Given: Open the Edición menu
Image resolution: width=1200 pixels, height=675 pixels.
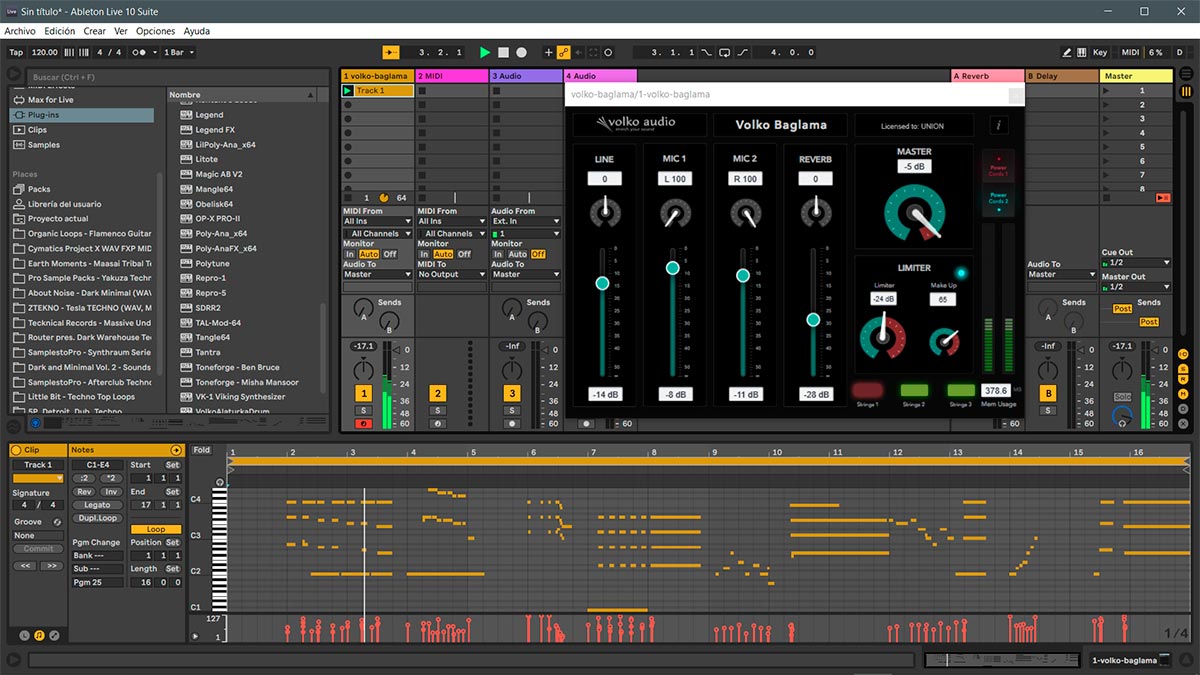Looking at the screenshot, I should coord(60,31).
